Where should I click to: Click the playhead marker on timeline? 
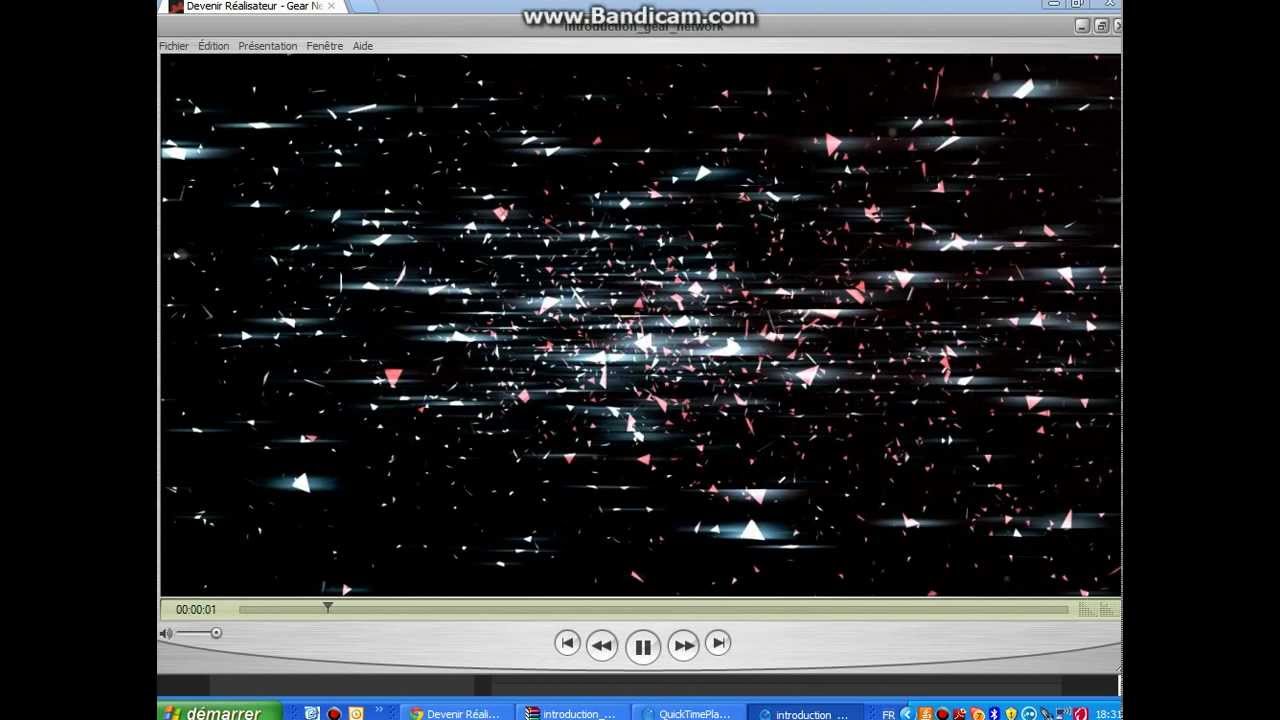click(327, 607)
